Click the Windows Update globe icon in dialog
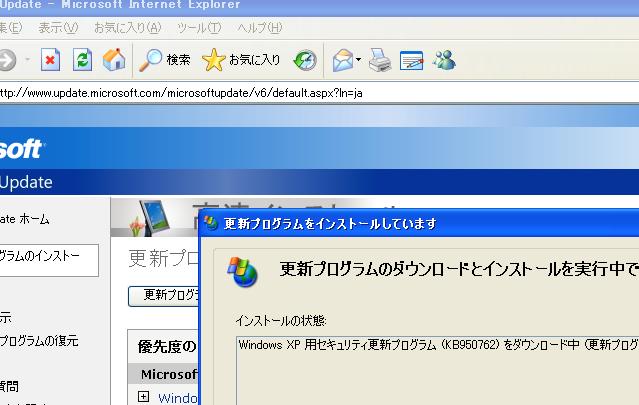This screenshot has width=639, height=405. tap(242, 272)
